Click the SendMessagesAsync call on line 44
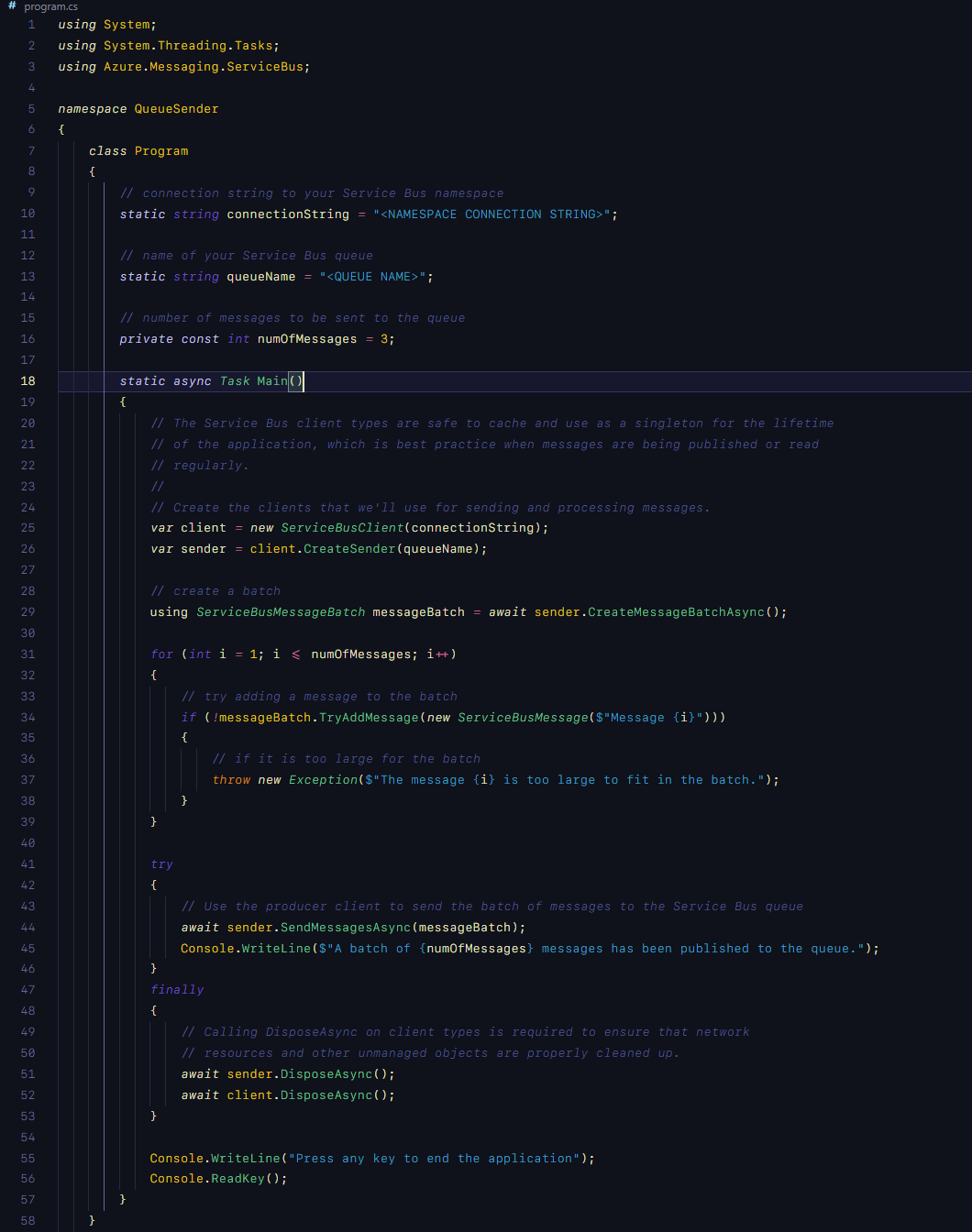972x1232 pixels. (343, 927)
